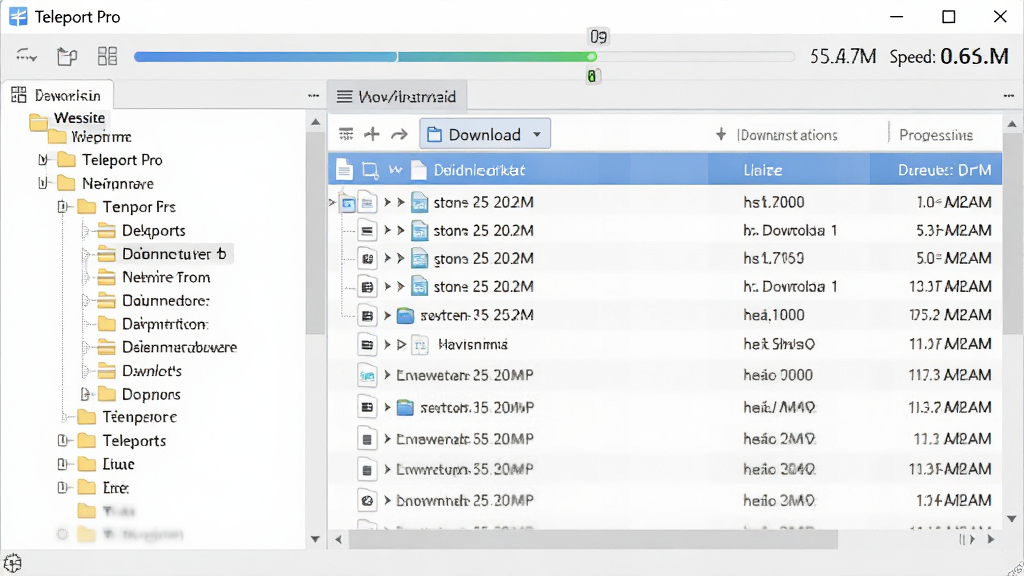Open the project folder icon in top toolbar
Screen dimensions: 1024x576
pyautogui.click(x=67, y=57)
